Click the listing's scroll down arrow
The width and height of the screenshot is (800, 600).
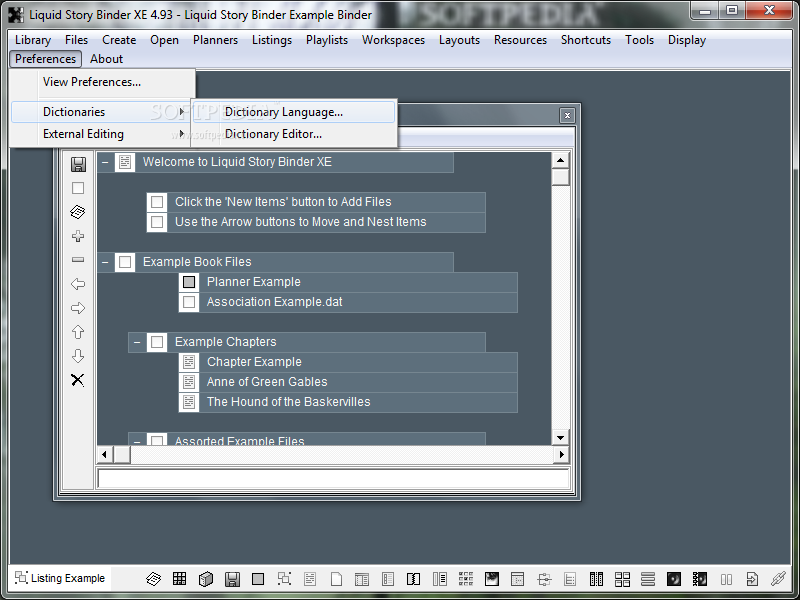tap(561, 438)
